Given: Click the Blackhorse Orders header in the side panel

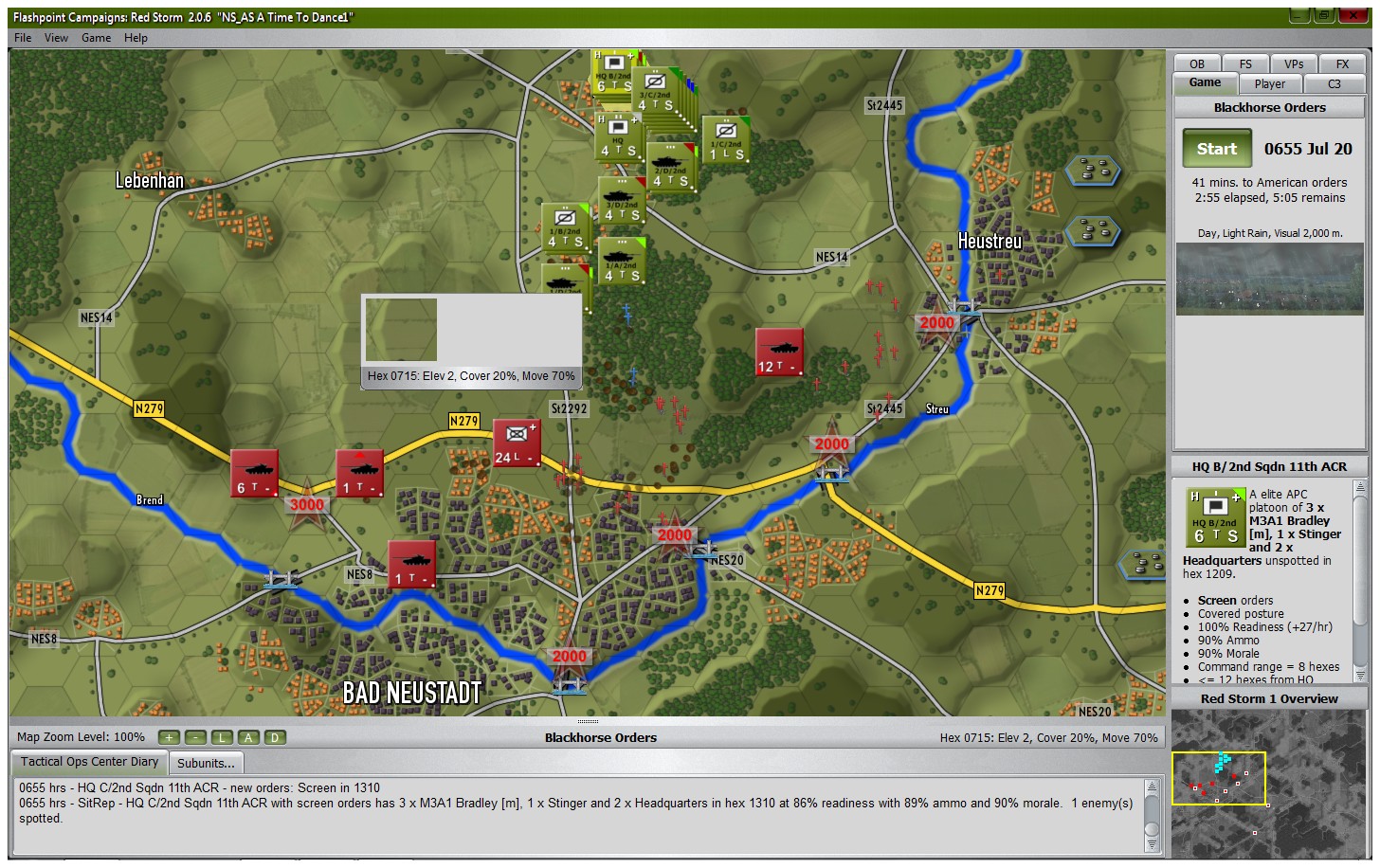Looking at the screenshot, I should tap(1270, 107).
